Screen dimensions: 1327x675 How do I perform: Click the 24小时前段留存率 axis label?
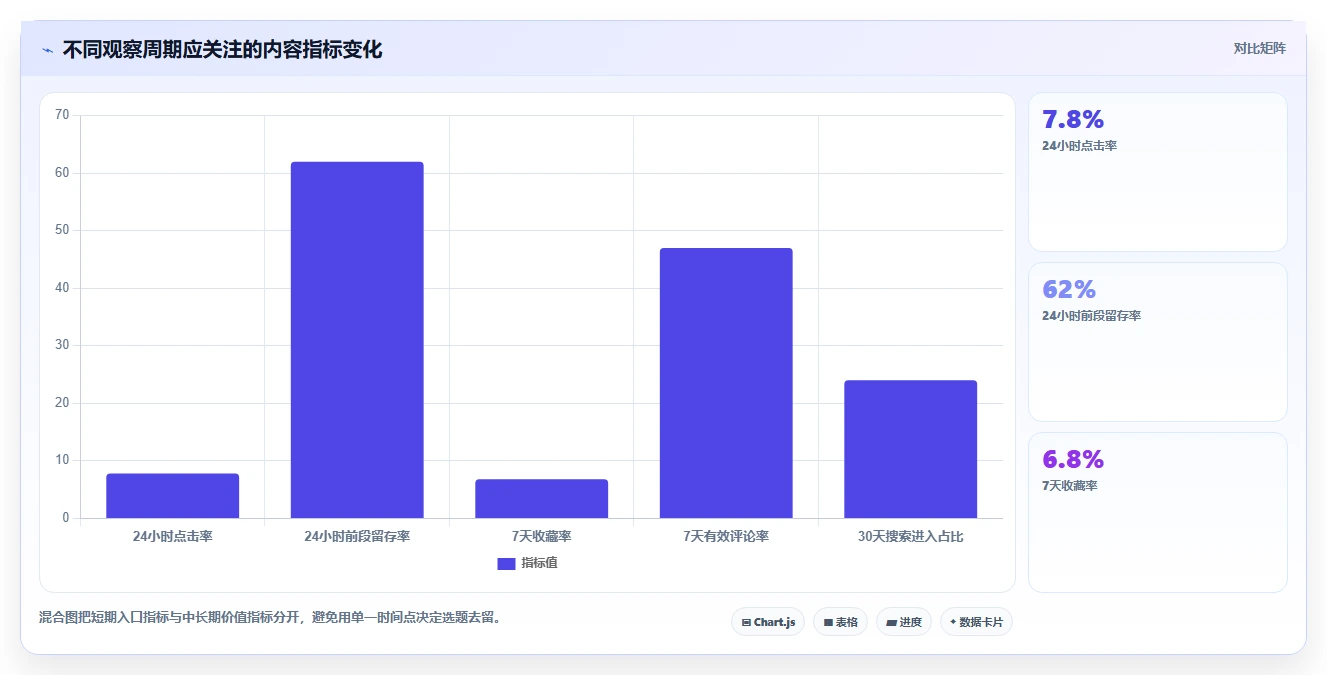tap(357, 536)
